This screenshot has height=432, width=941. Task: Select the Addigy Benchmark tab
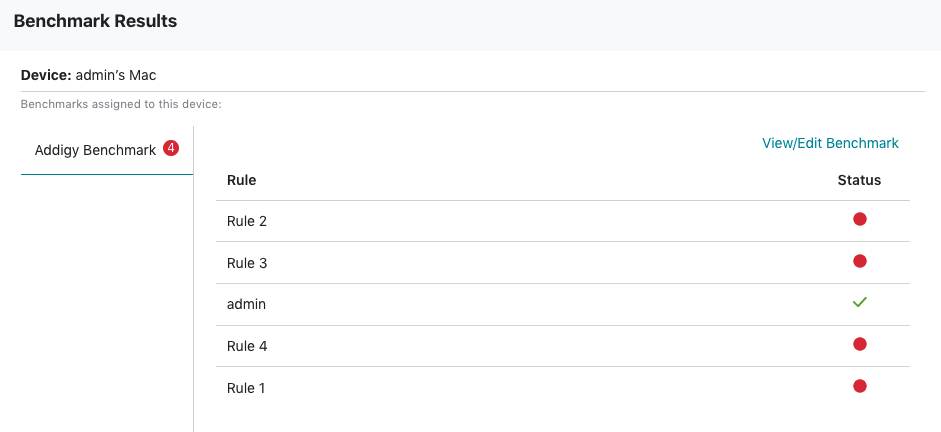pos(107,150)
